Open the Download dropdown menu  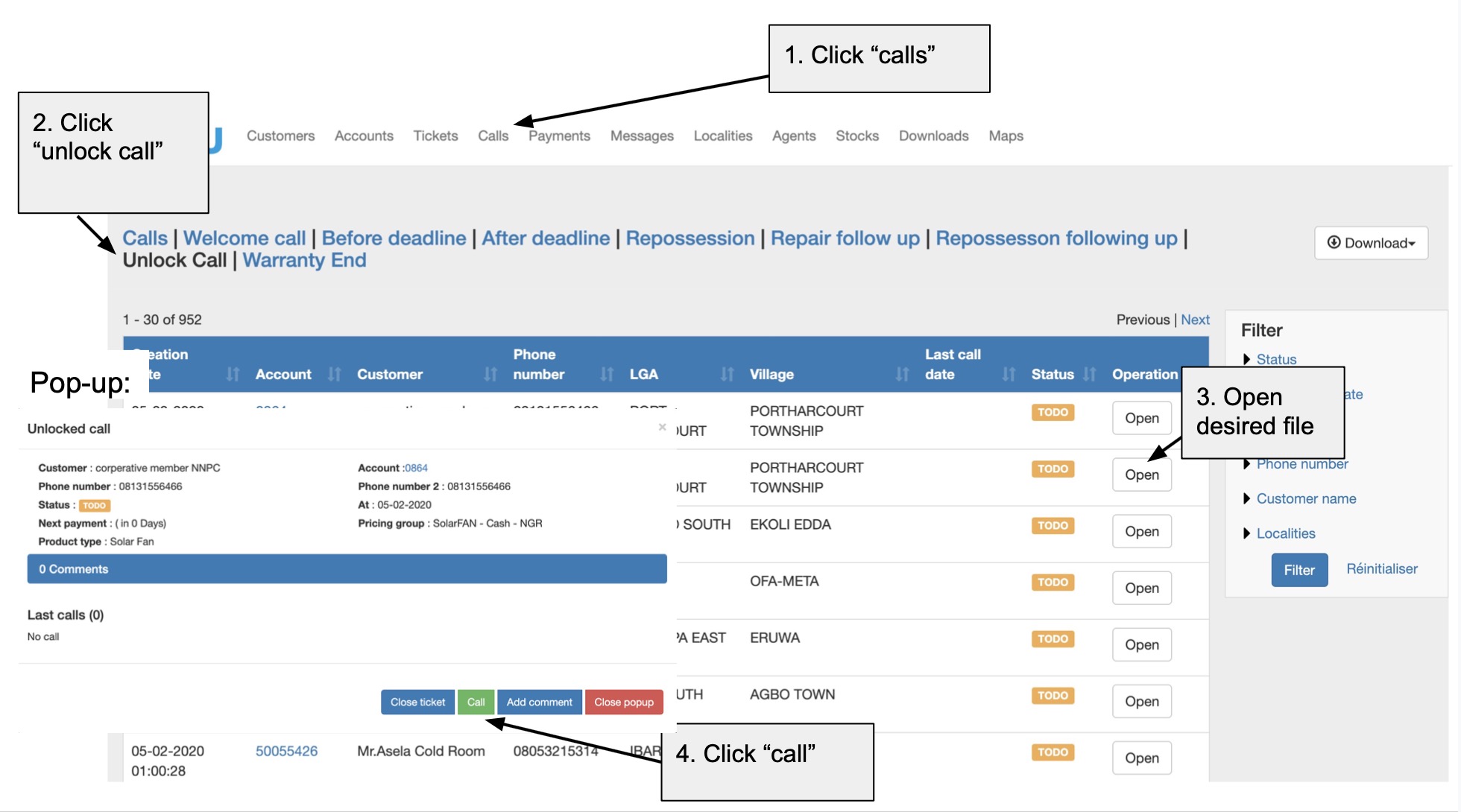coord(1371,243)
